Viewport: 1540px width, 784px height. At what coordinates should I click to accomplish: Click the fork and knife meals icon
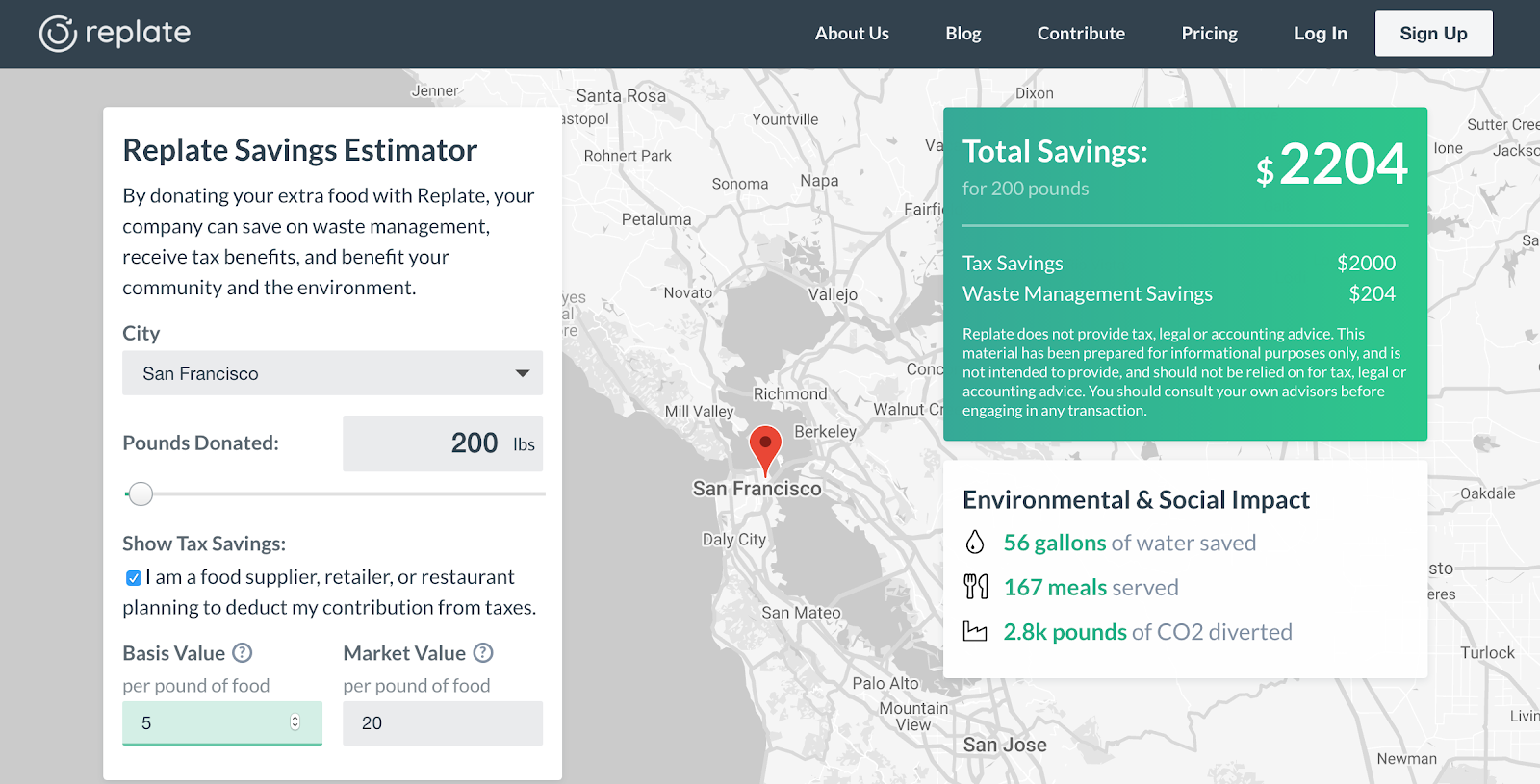tap(975, 587)
